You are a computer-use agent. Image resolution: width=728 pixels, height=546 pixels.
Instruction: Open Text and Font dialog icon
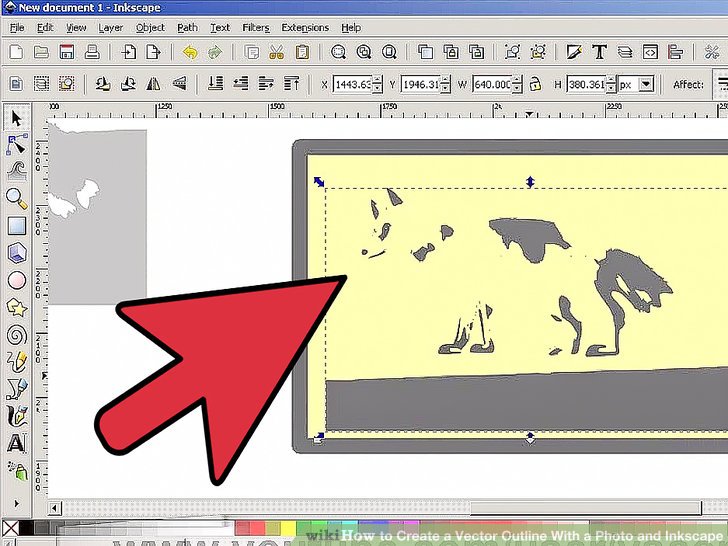click(599, 52)
